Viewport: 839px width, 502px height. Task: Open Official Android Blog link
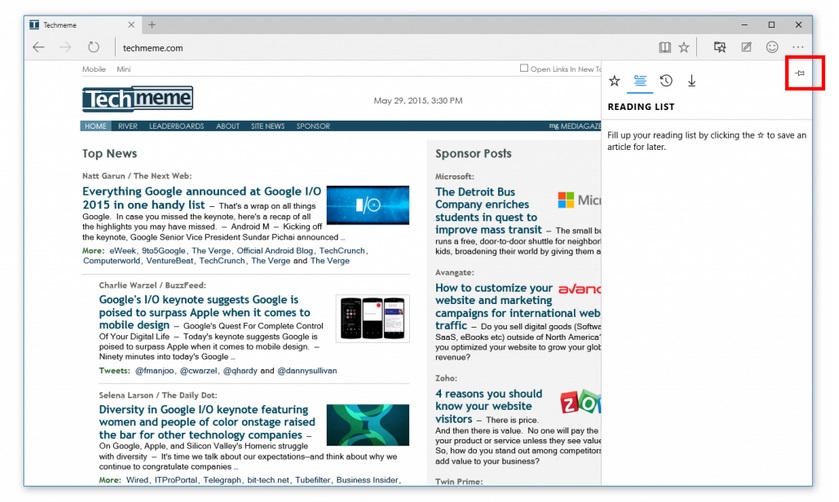tap(274, 250)
